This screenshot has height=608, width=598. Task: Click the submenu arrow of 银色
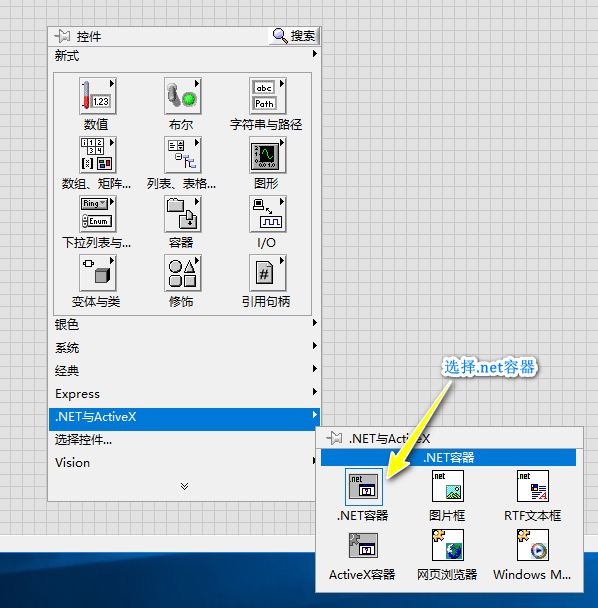click(x=315, y=323)
